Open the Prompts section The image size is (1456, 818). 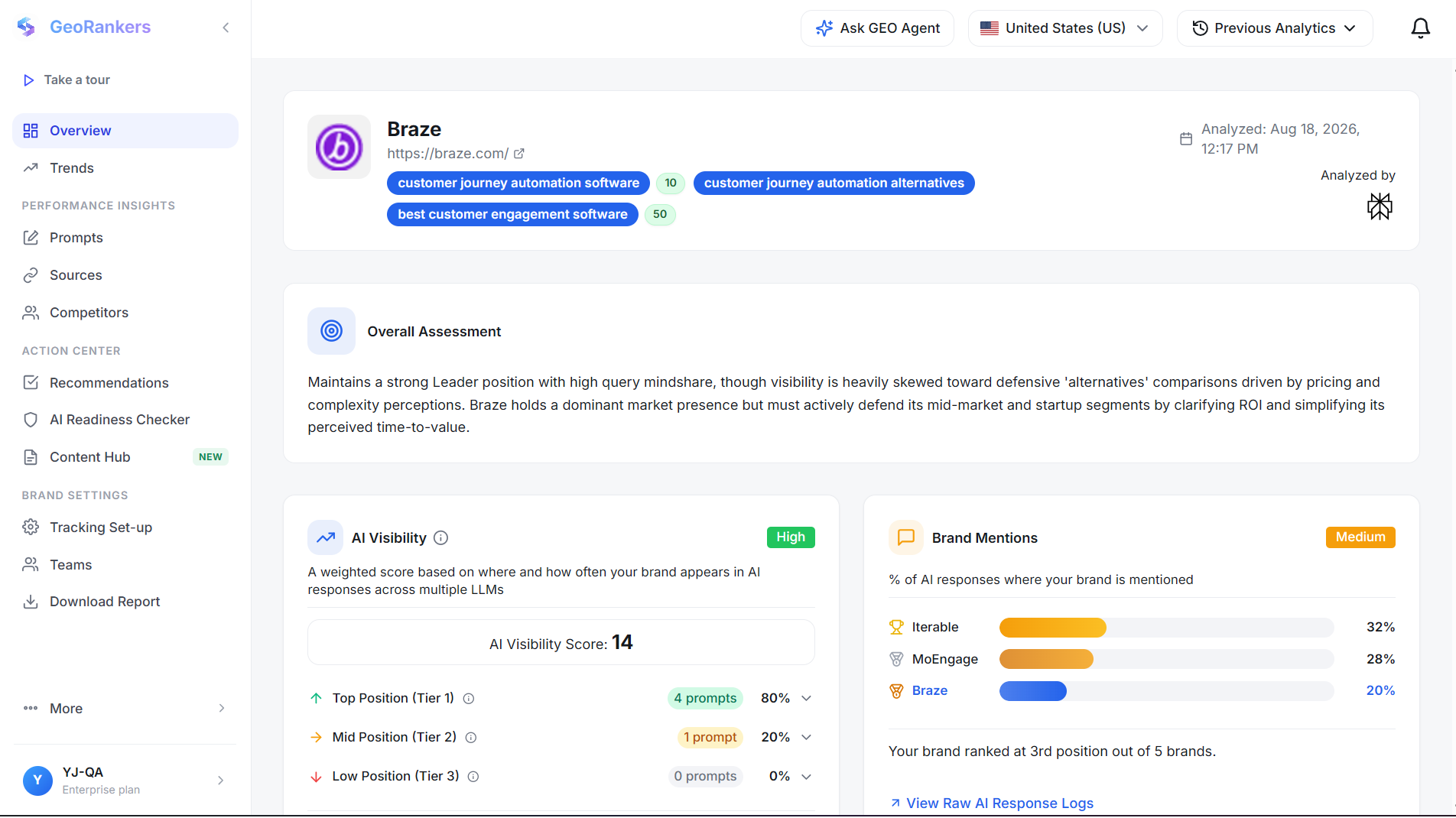coord(125,238)
